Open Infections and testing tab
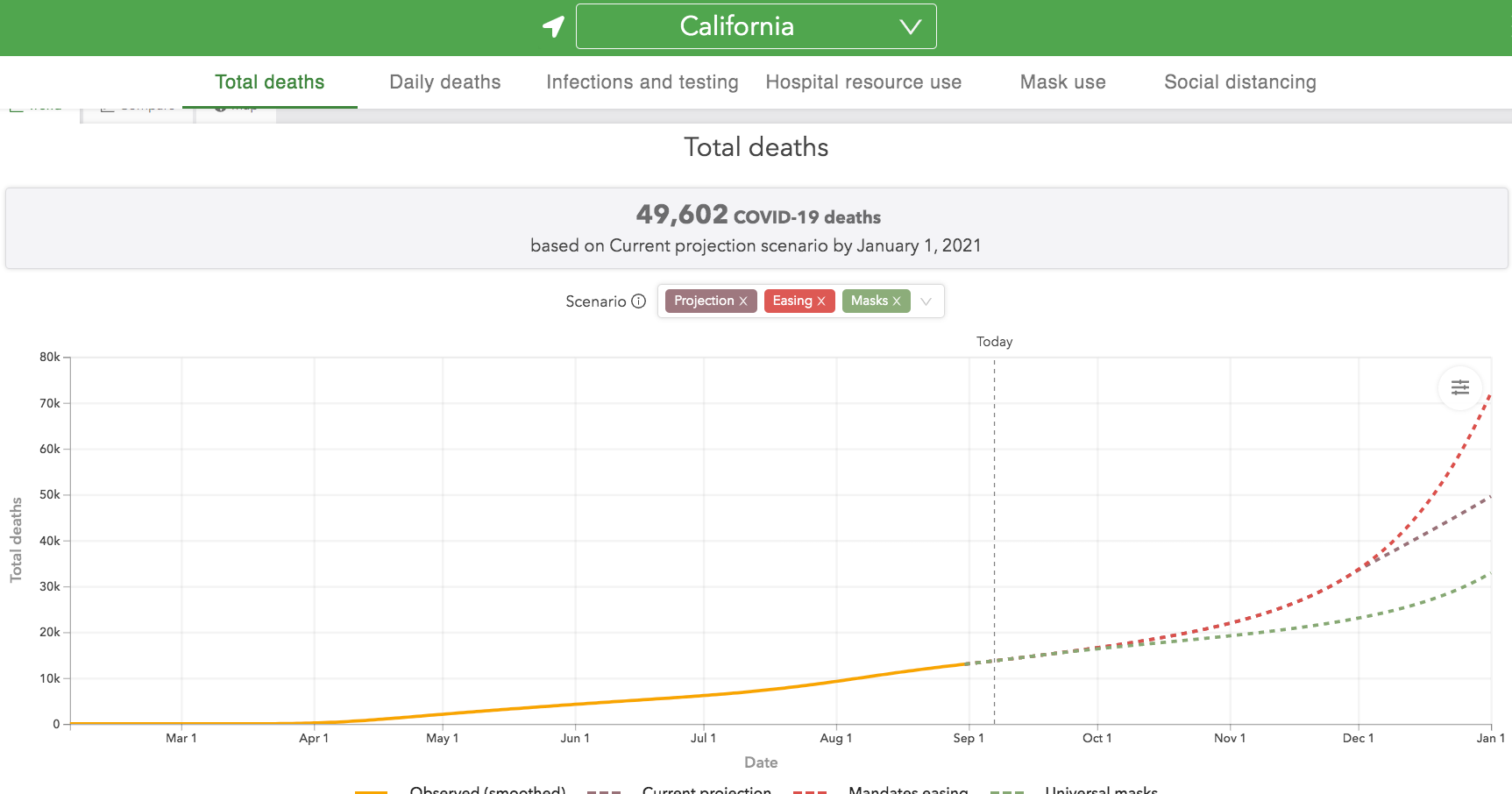 [642, 82]
